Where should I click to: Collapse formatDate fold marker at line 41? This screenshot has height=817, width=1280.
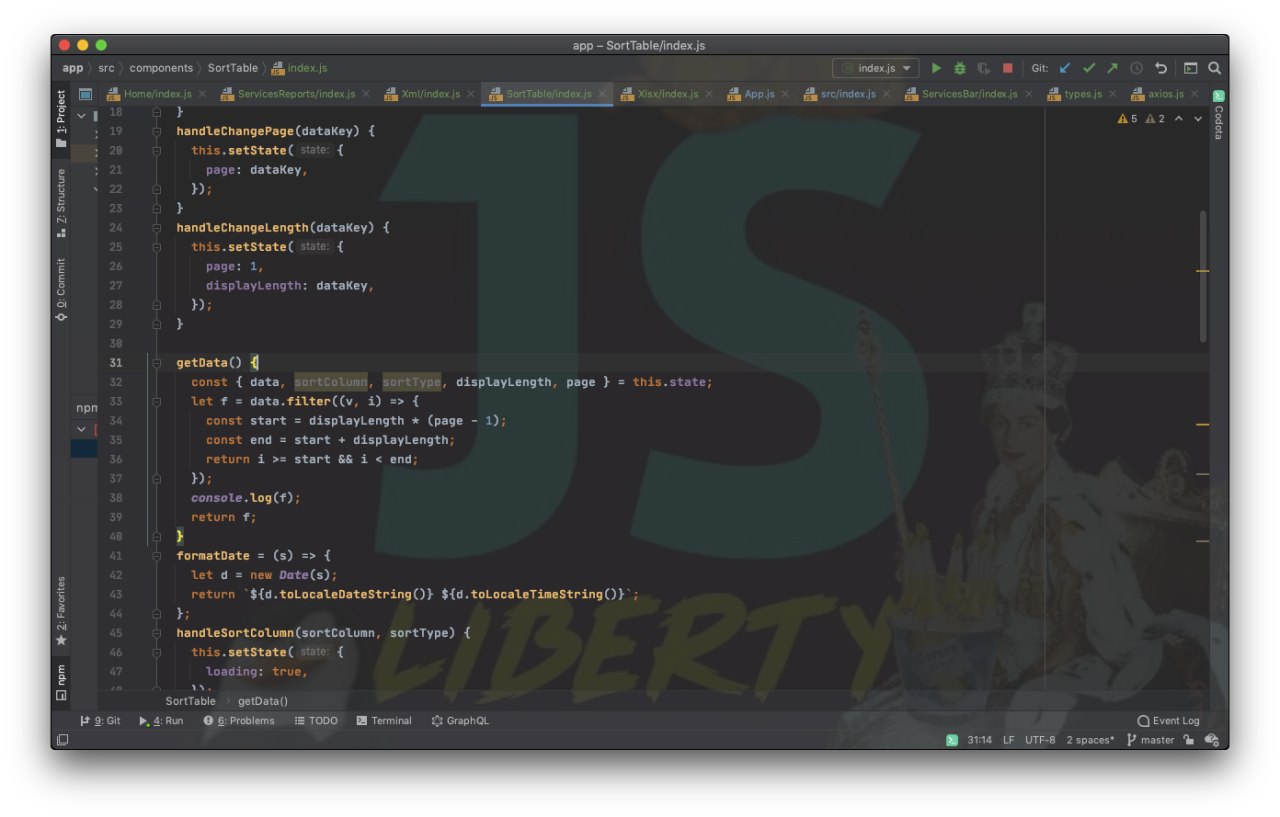(157, 556)
